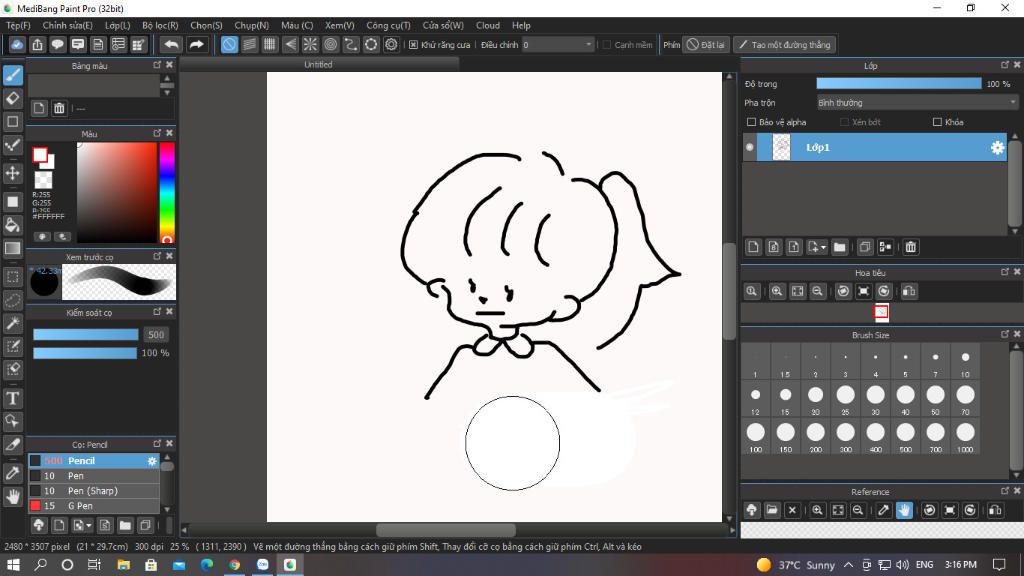Screen dimensions: 1024x576
Task: Zoom in on the Navigator panel
Action: pos(776,291)
